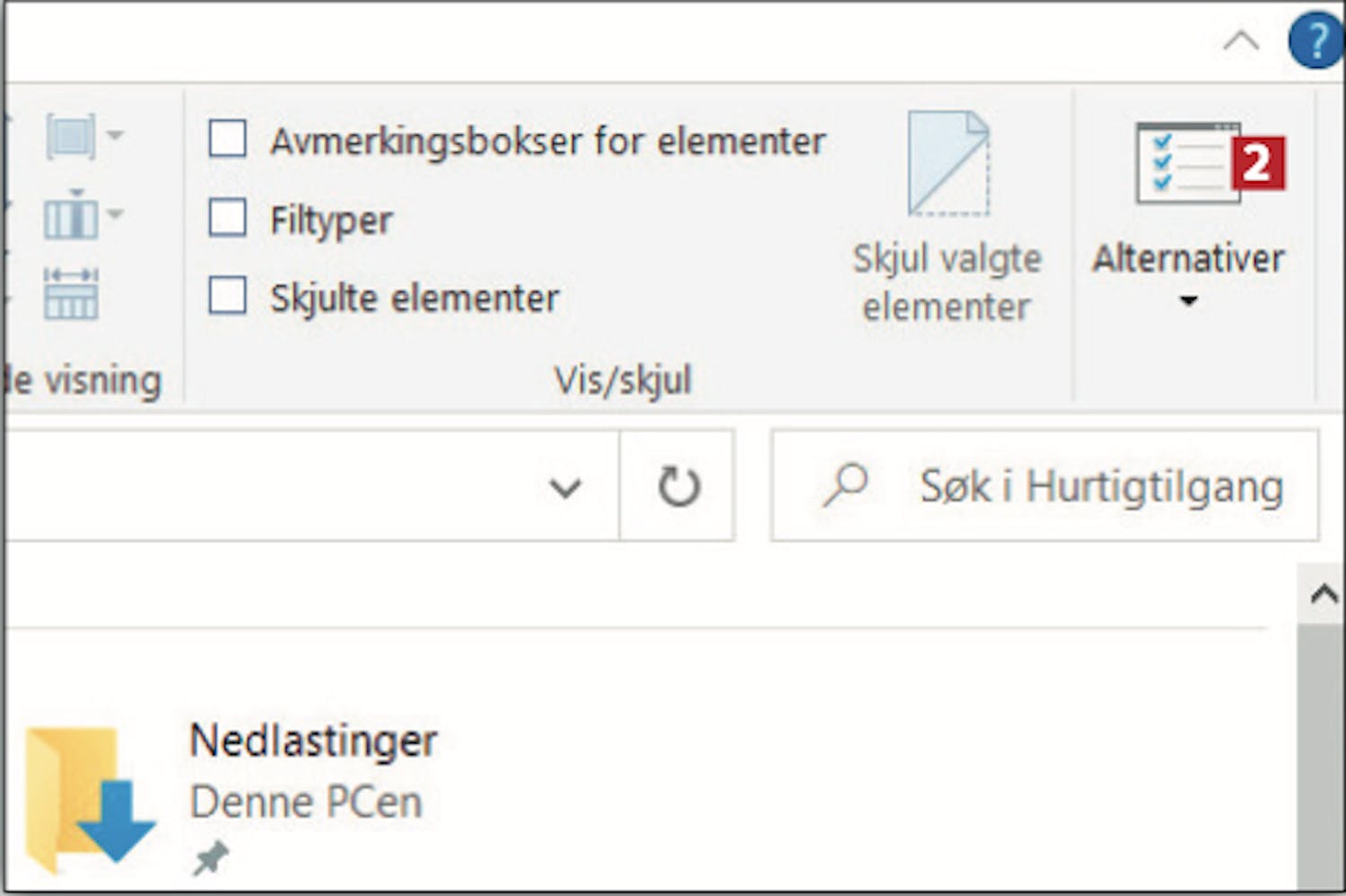Click the refresh arrow icon

[x=677, y=486]
